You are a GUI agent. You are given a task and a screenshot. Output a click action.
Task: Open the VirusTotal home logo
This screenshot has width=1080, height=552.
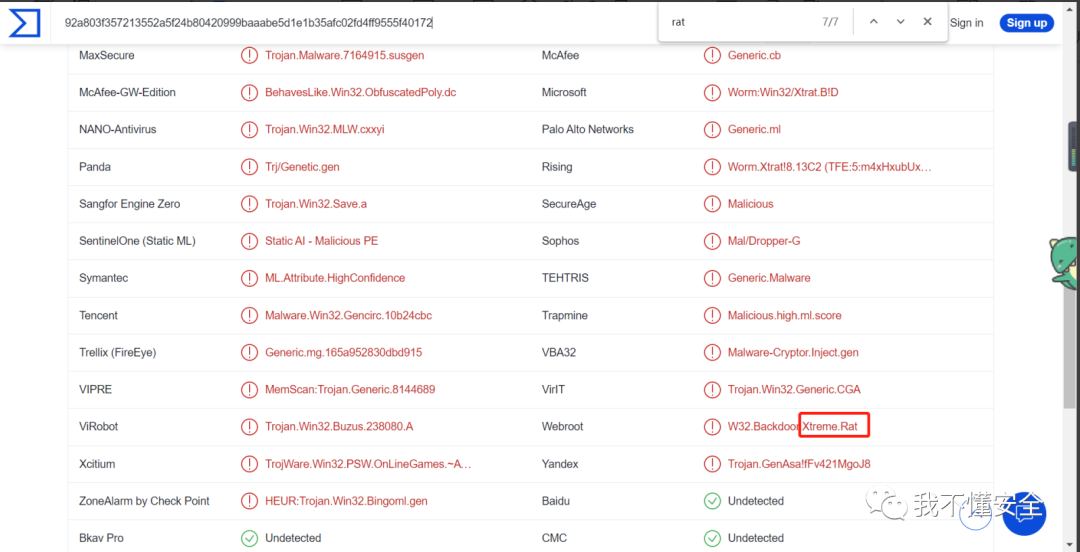[x=24, y=23]
